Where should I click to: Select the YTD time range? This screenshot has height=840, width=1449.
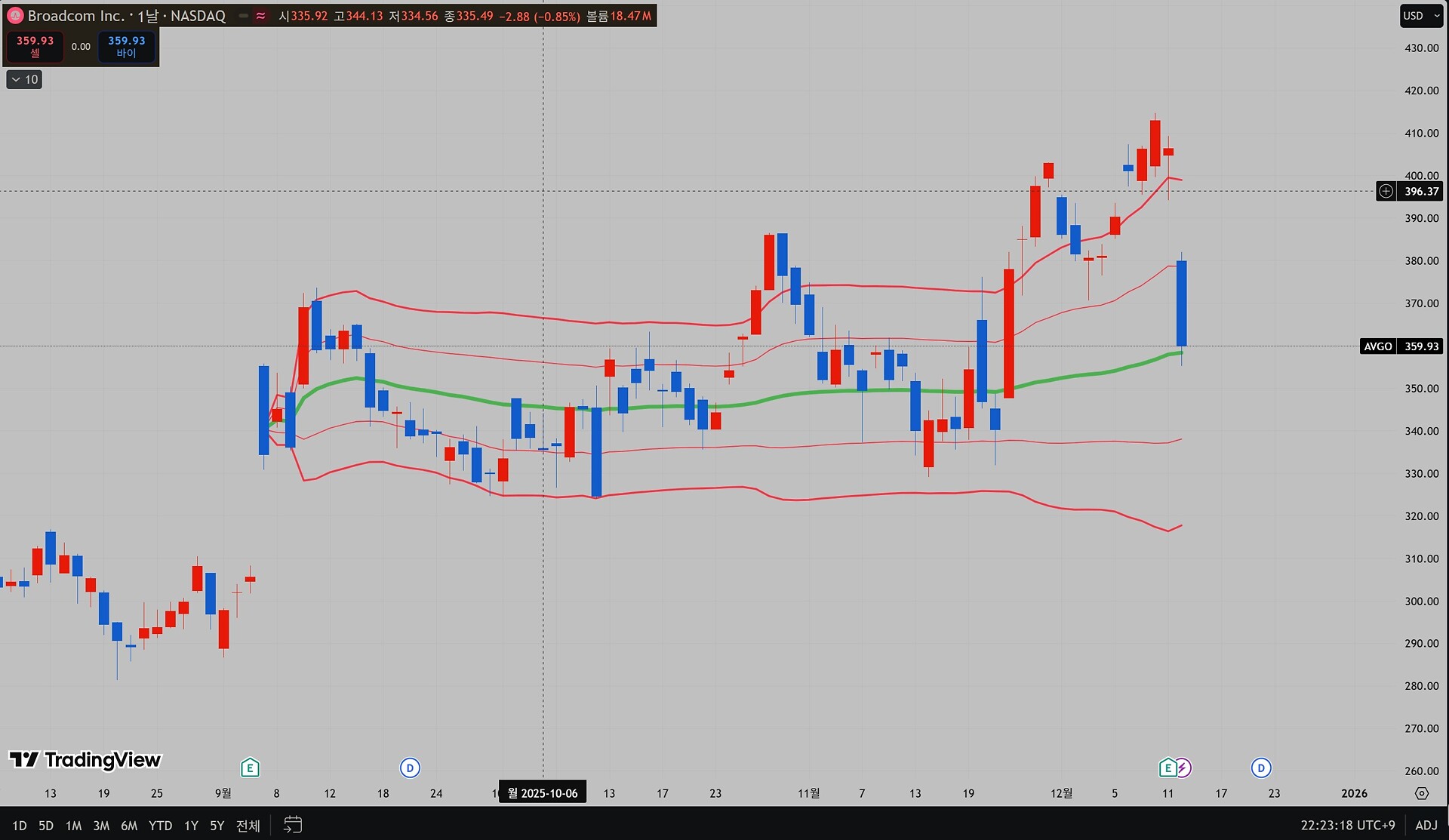click(x=160, y=826)
